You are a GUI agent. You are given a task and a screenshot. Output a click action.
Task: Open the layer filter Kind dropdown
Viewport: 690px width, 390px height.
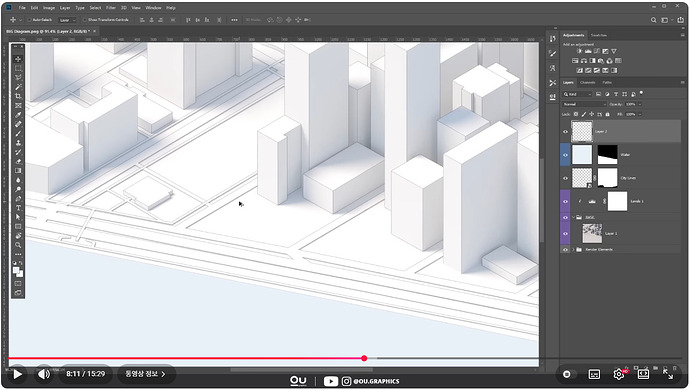[577, 94]
